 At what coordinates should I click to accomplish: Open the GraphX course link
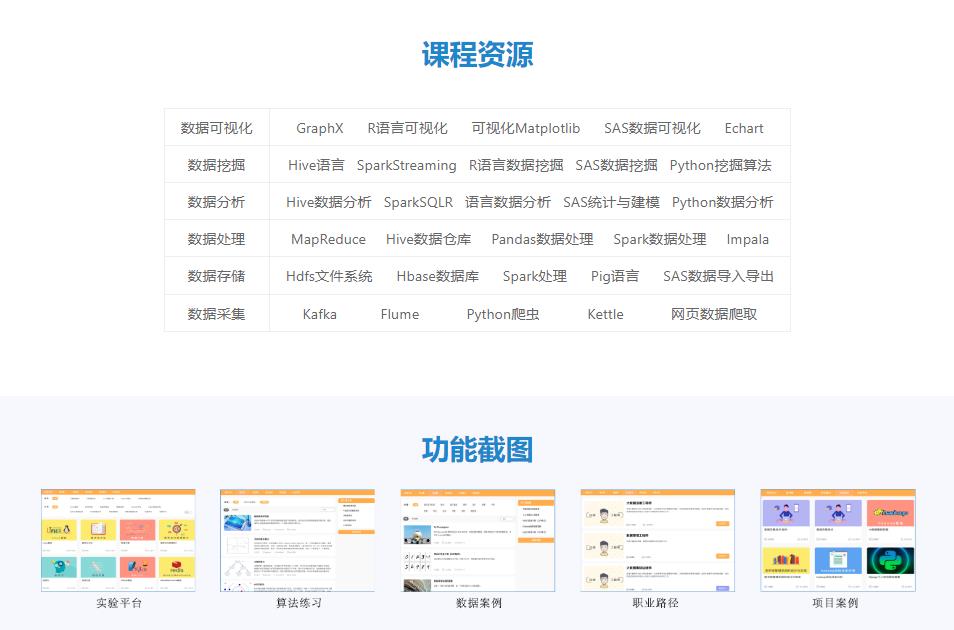(x=319, y=128)
